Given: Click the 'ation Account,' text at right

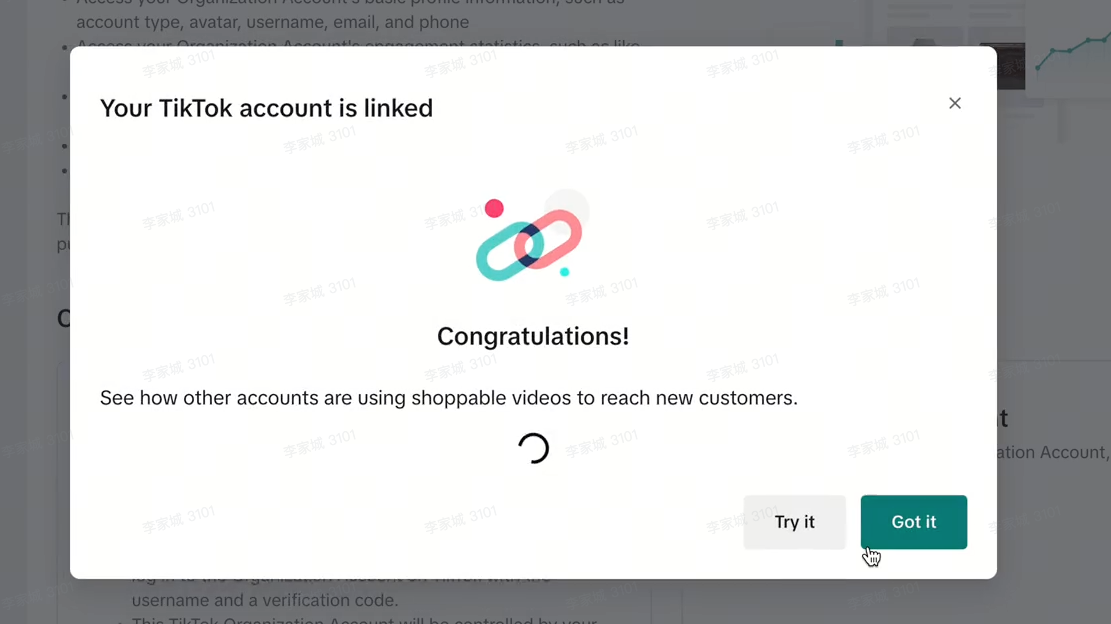Looking at the screenshot, I should click(x=1053, y=452).
